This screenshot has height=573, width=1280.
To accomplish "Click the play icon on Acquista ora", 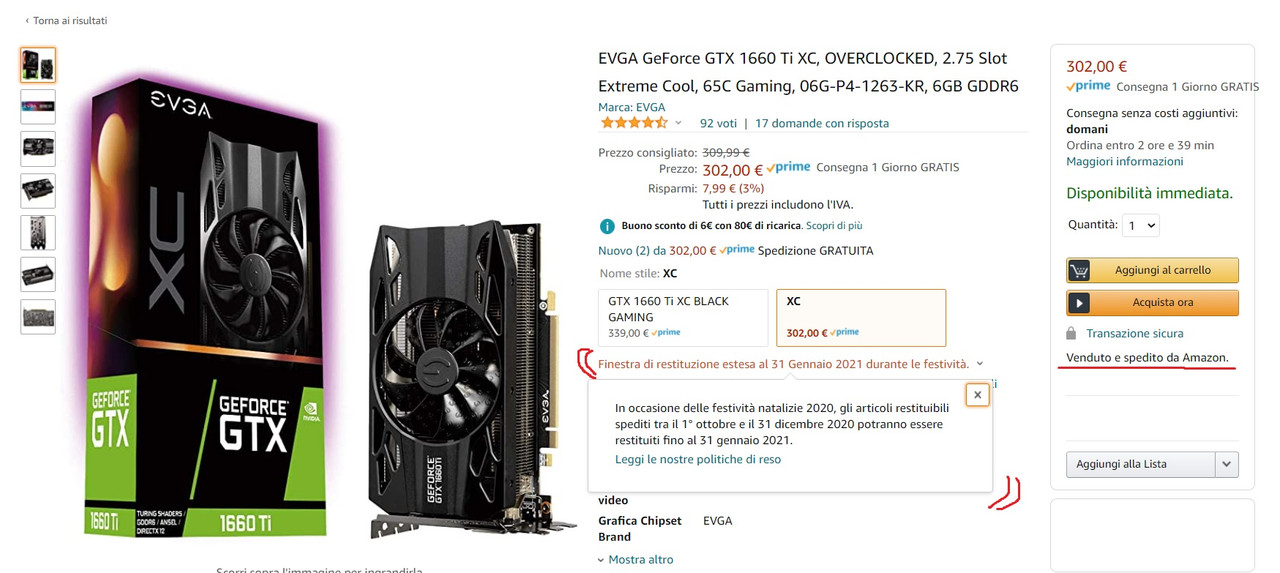I will tap(1079, 302).
